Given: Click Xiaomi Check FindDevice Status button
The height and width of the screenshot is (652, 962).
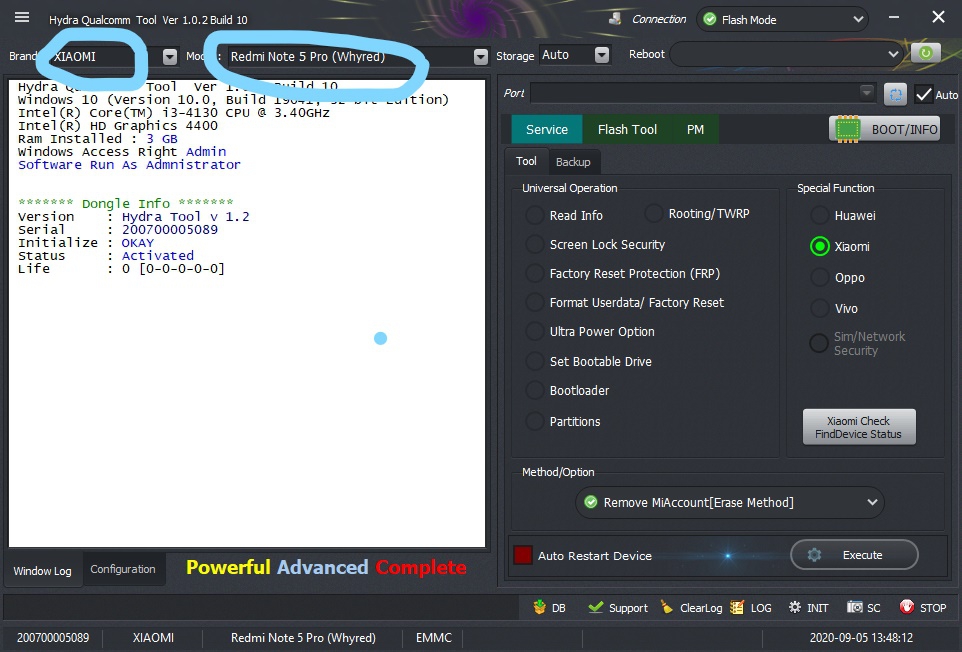Looking at the screenshot, I should [x=859, y=427].
